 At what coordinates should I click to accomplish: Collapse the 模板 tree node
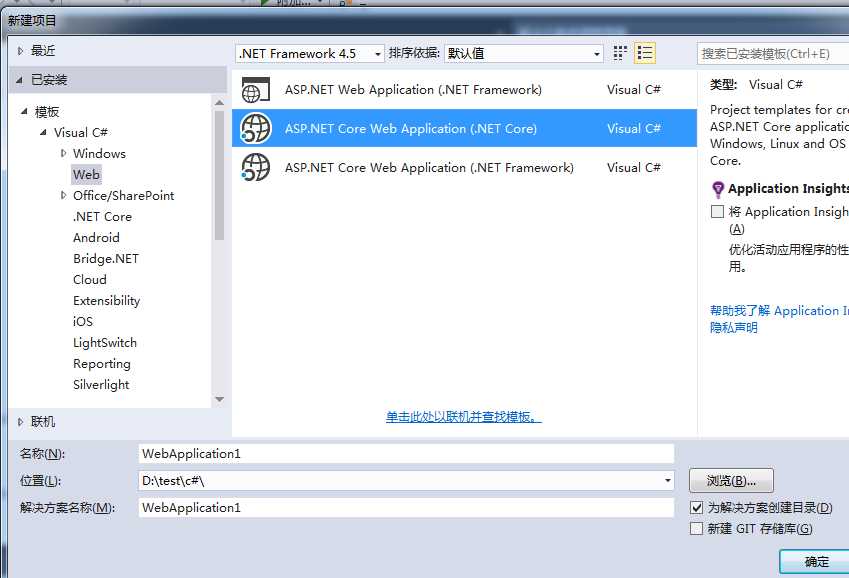(x=24, y=112)
